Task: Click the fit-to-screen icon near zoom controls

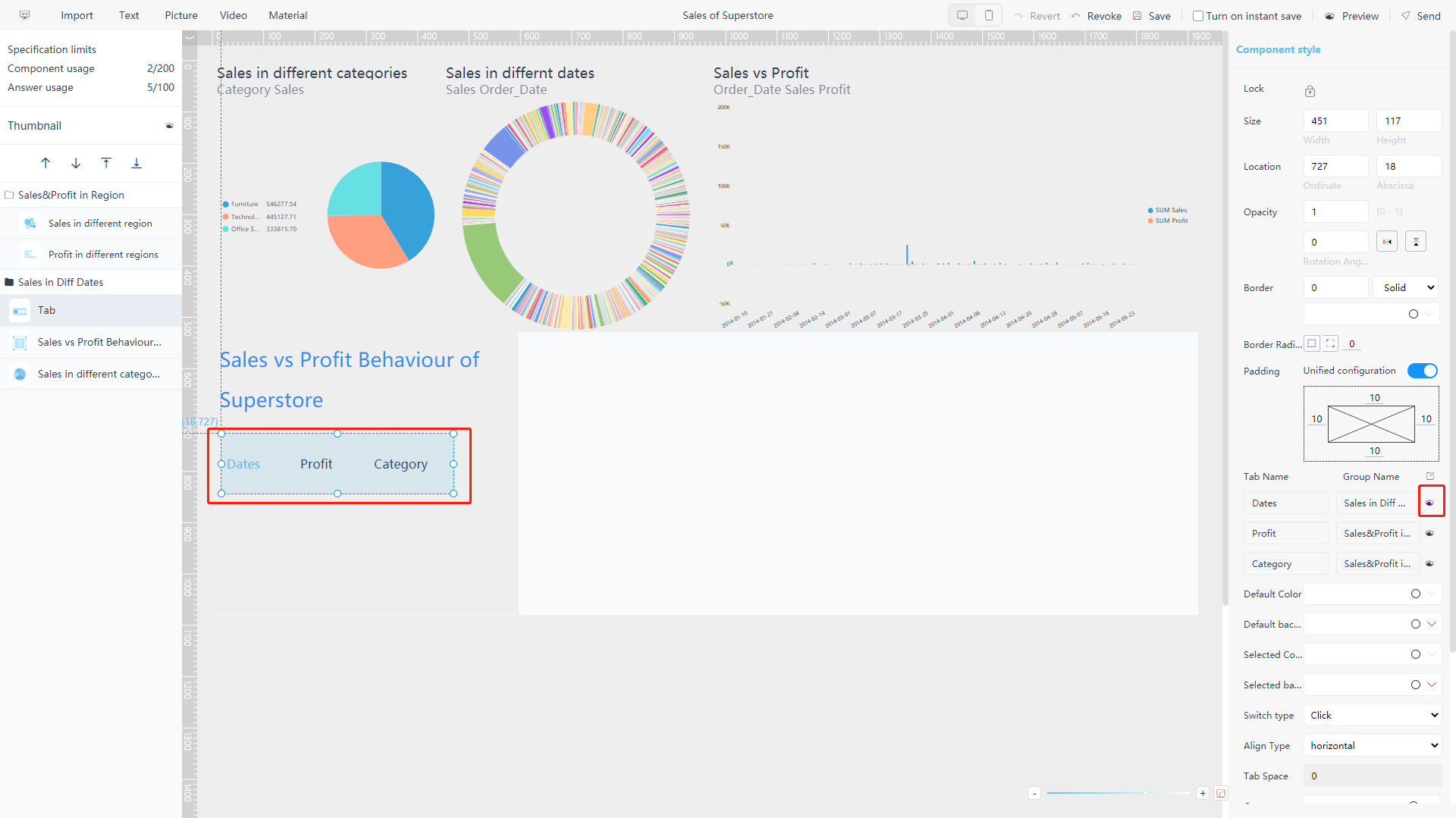Action: [x=1221, y=793]
